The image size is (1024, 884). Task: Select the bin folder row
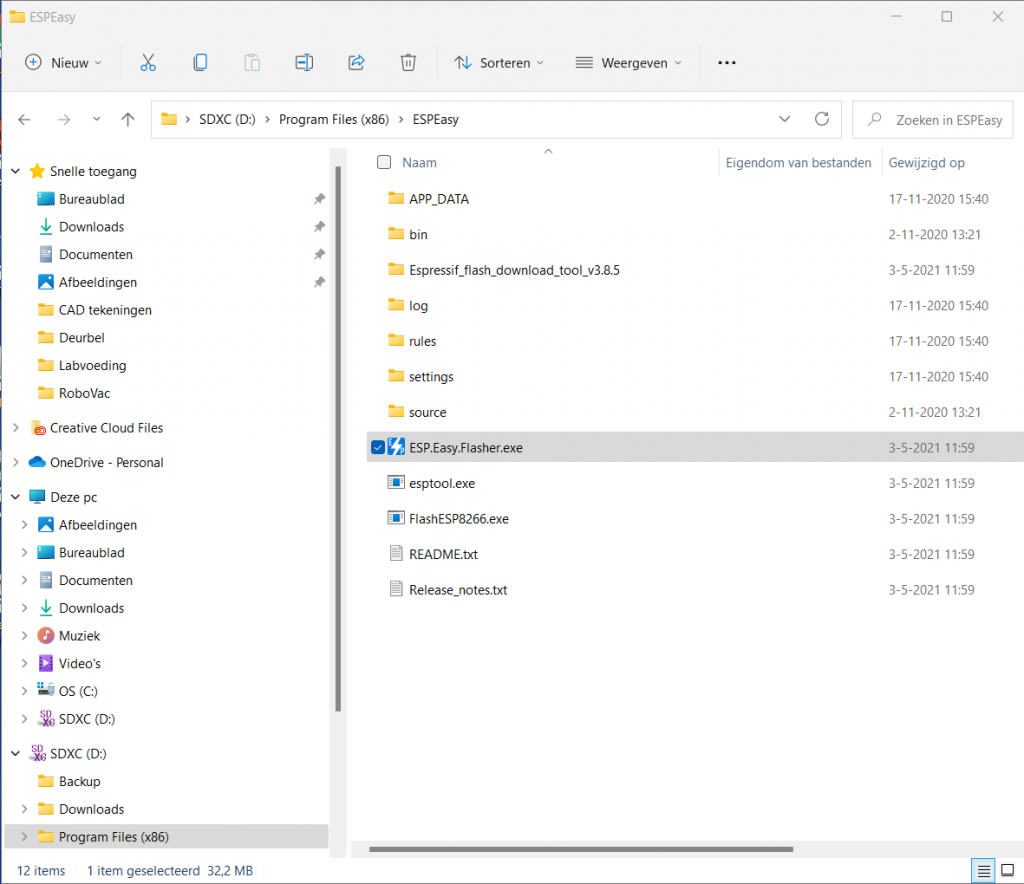(x=695, y=234)
